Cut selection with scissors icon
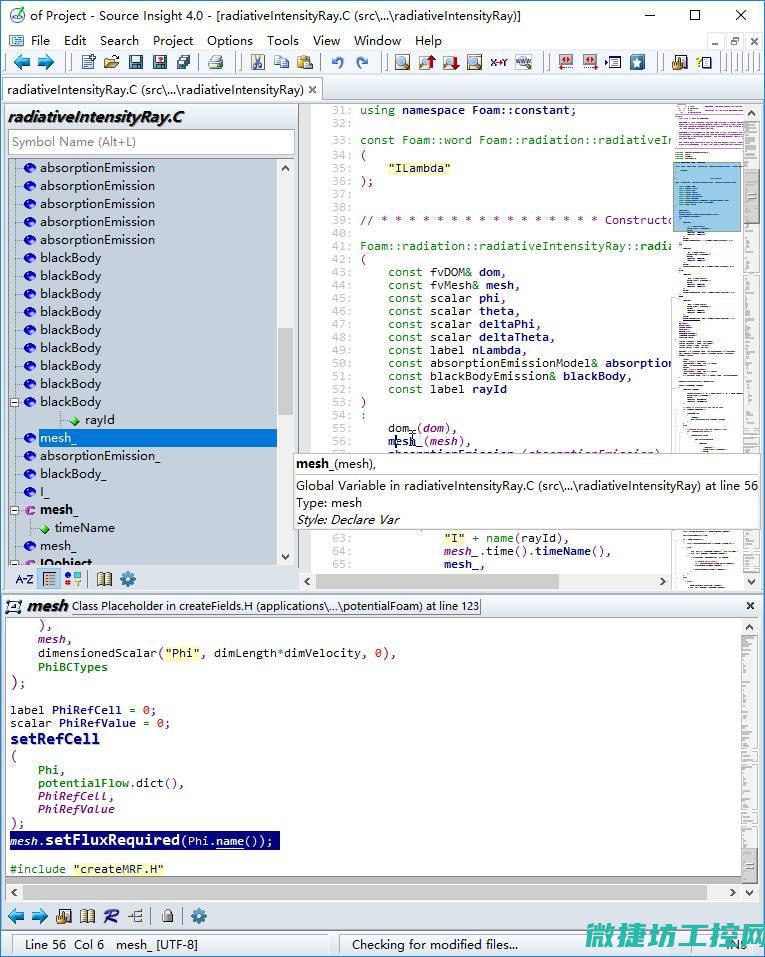765x957 pixels. (x=258, y=62)
